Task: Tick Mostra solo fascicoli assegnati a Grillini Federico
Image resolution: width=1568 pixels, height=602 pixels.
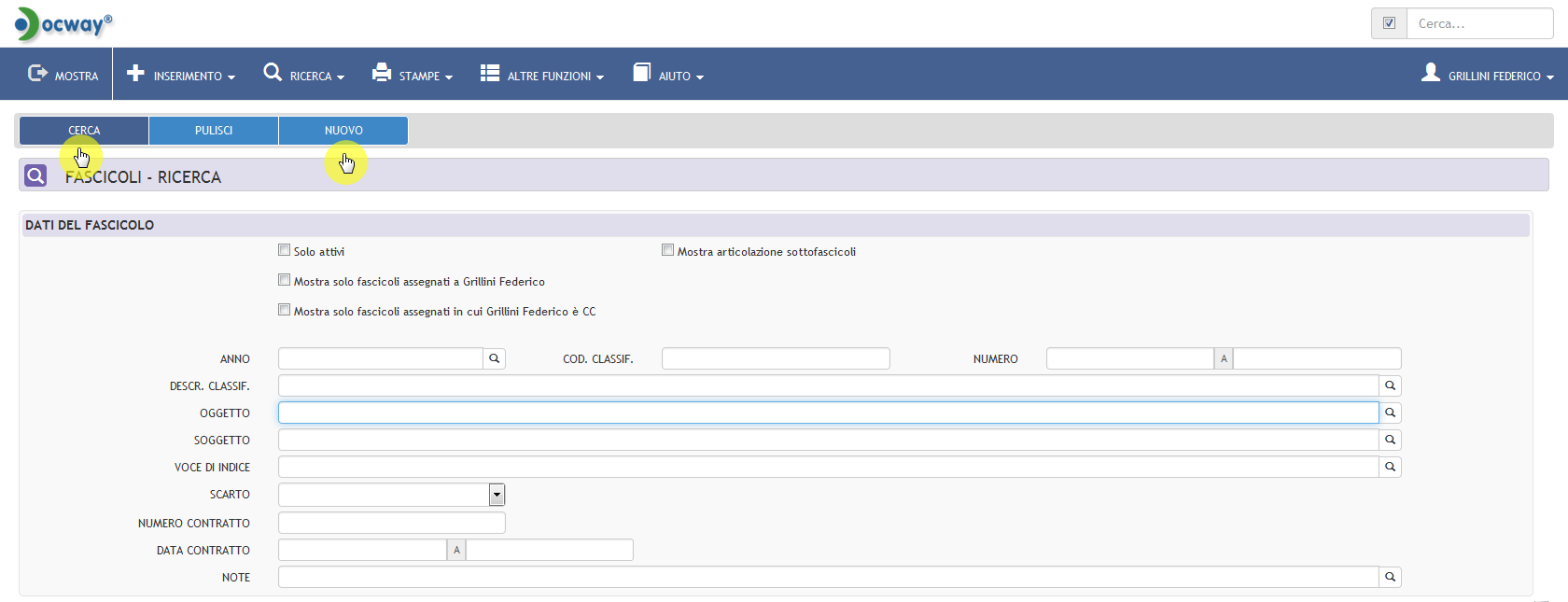Action: 284,280
